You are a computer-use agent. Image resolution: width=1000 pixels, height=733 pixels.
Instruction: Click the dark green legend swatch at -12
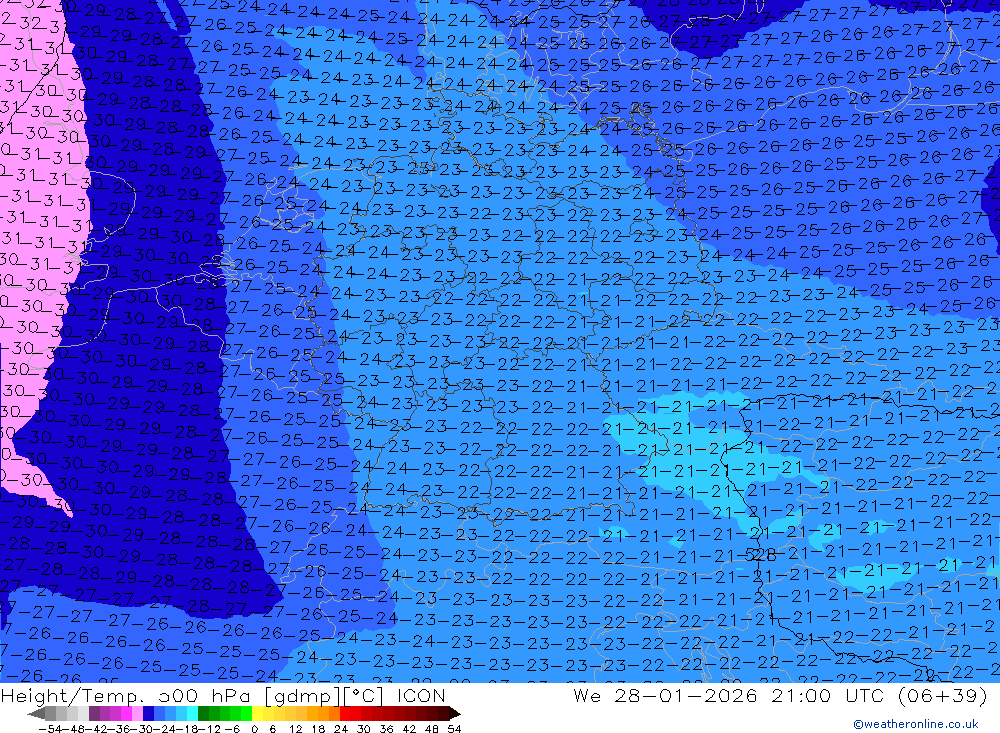pos(203,713)
